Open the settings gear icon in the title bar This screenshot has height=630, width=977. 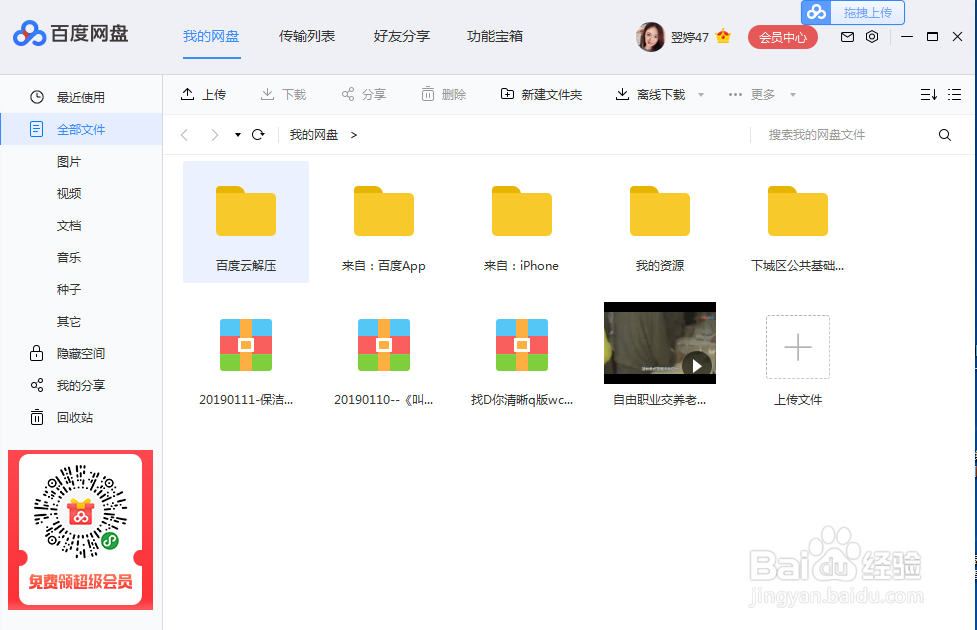point(871,35)
